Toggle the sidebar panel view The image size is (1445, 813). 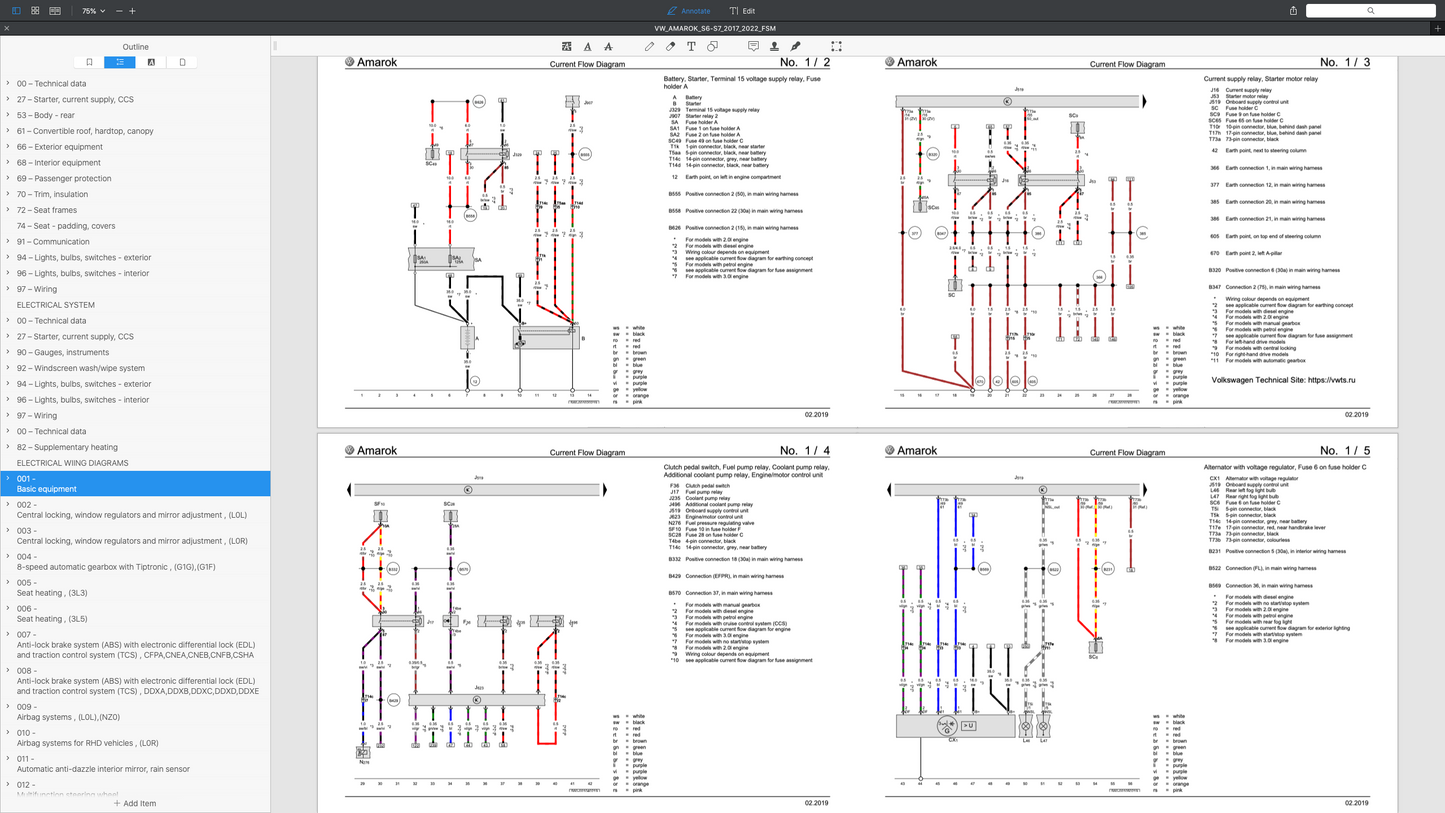coord(16,11)
